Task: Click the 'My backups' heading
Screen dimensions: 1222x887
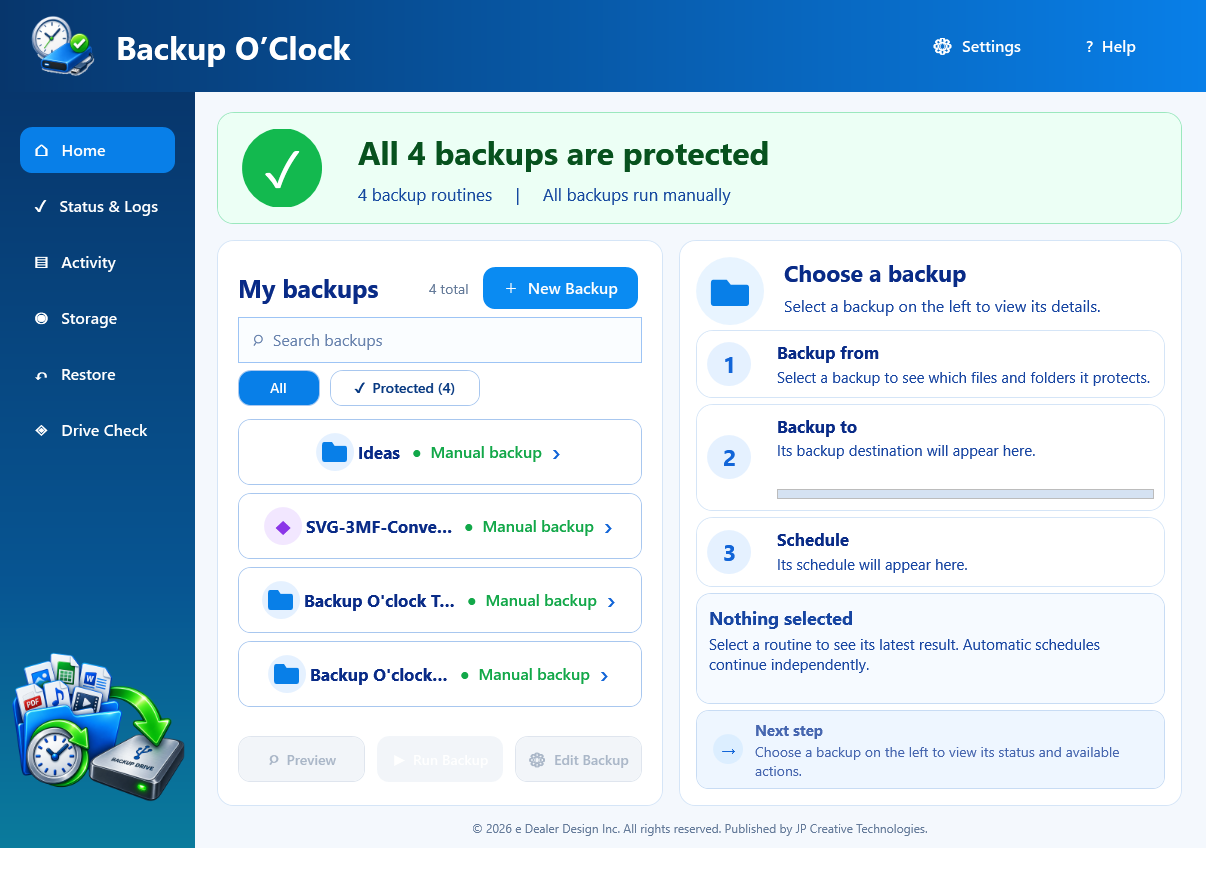Action: click(308, 290)
